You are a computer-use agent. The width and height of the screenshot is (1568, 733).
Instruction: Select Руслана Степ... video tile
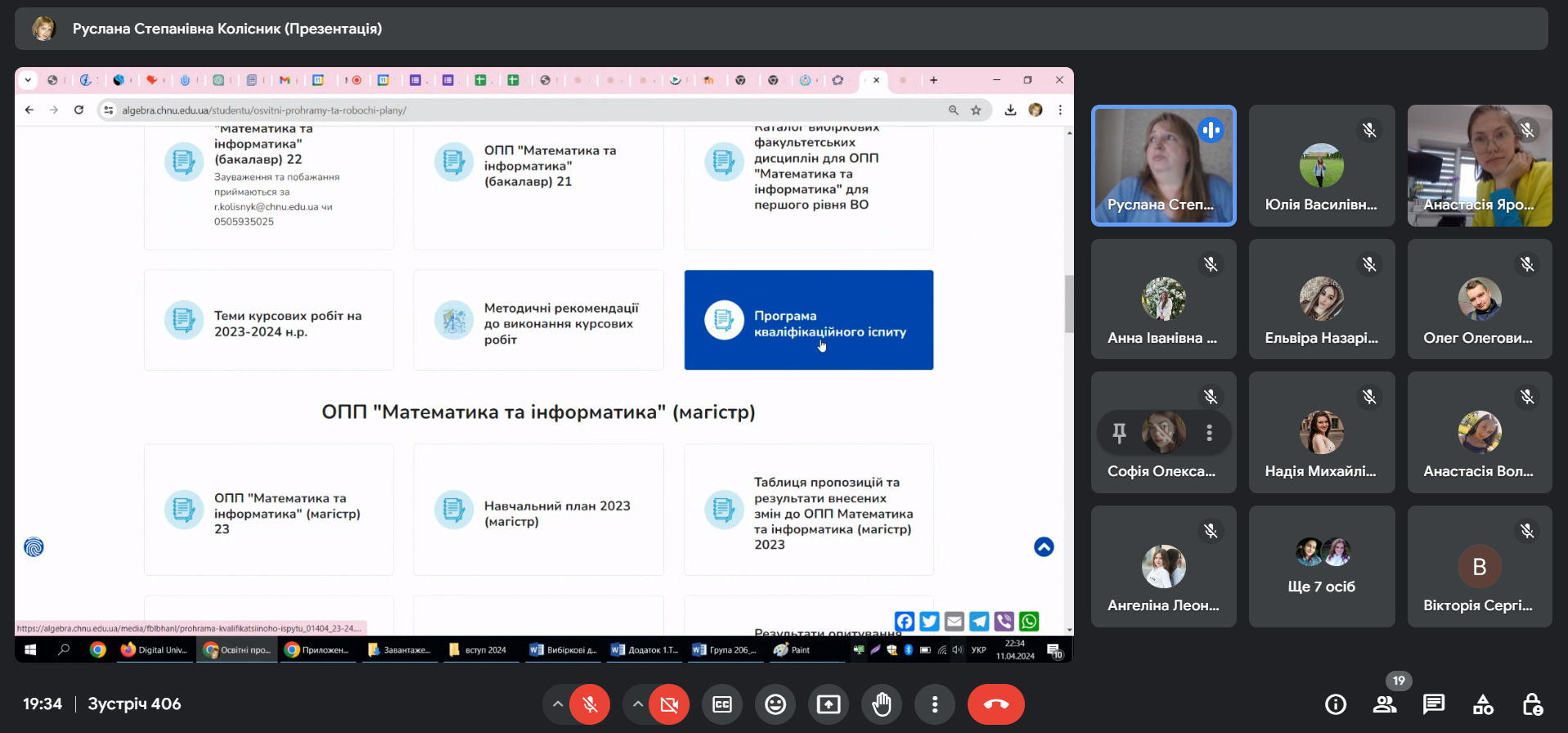(x=1164, y=165)
